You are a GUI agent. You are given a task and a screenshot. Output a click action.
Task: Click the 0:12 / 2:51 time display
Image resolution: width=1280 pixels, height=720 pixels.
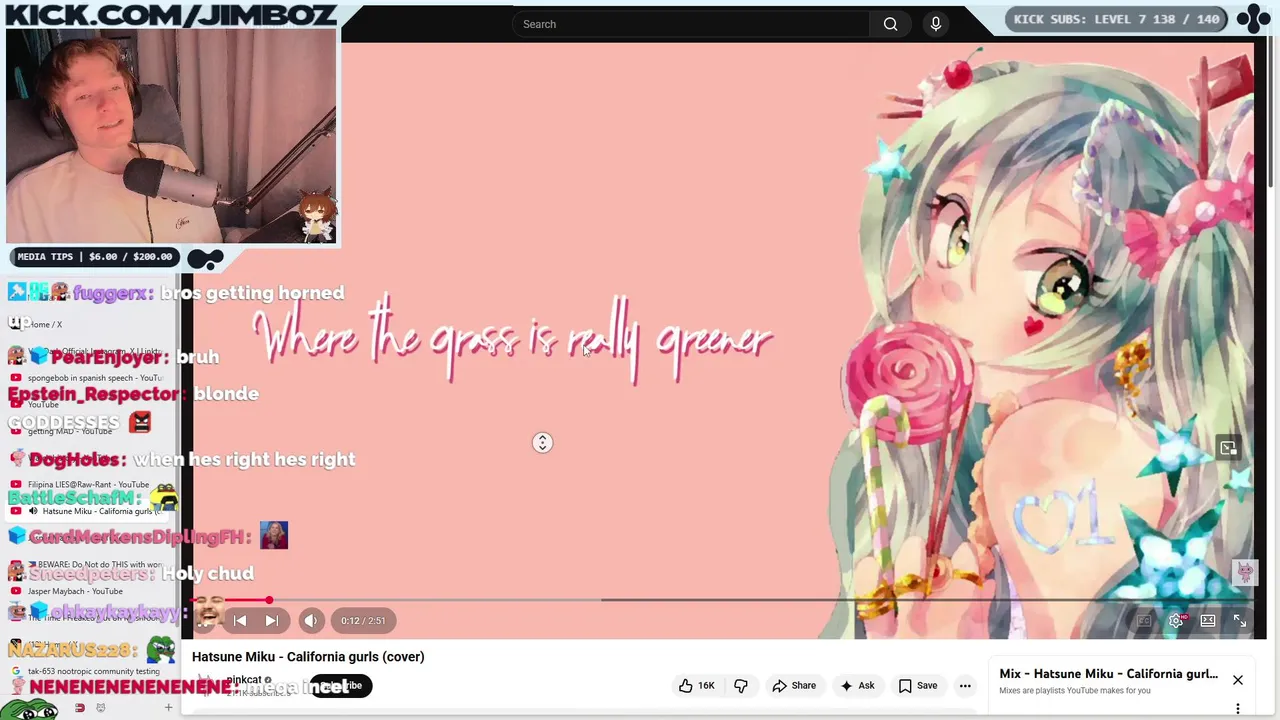pyautogui.click(x=363, y=621)
